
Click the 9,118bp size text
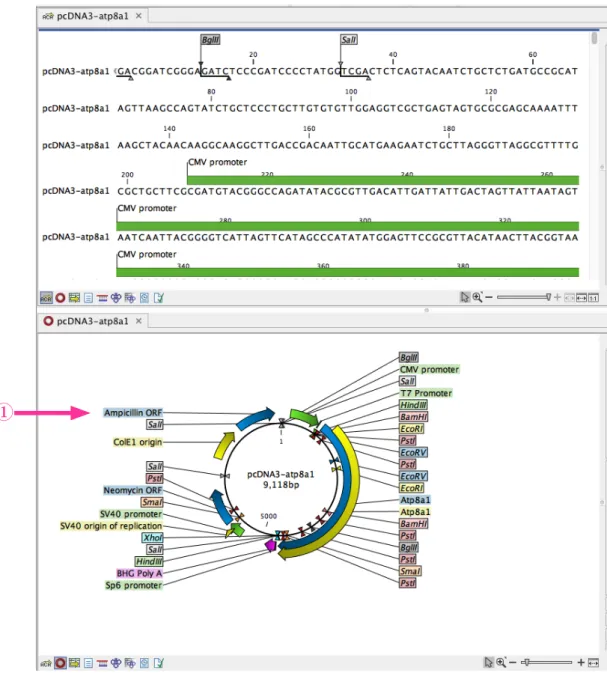[x=281, y=485]
